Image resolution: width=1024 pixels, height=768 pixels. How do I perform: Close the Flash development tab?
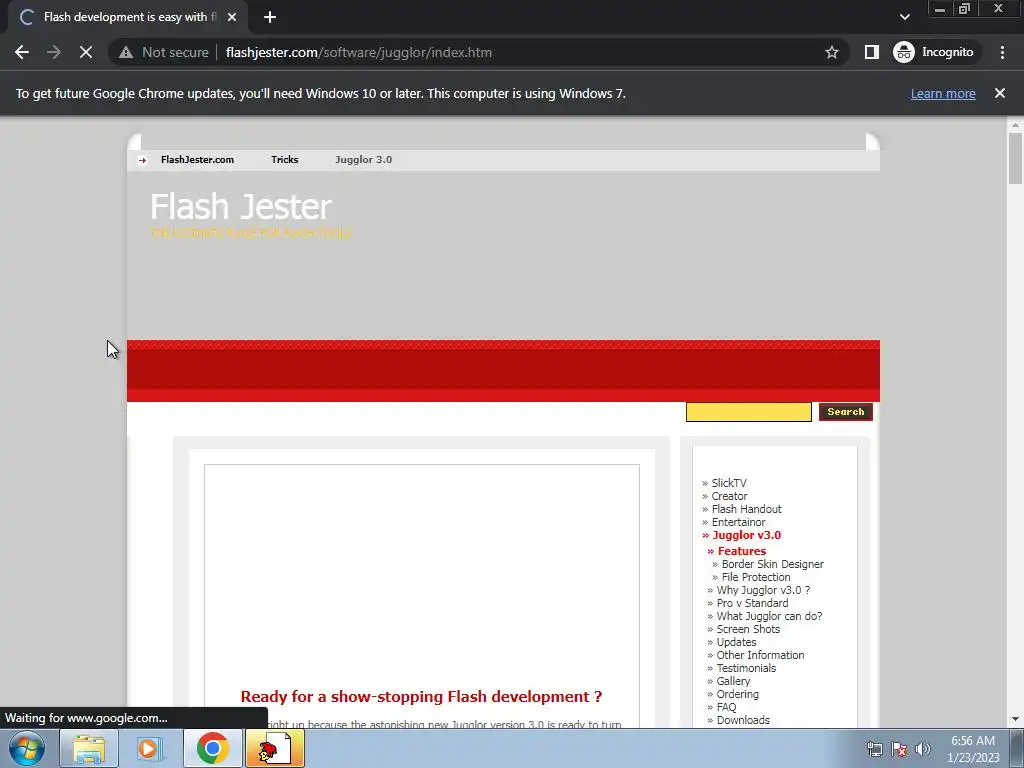(232, 17)
